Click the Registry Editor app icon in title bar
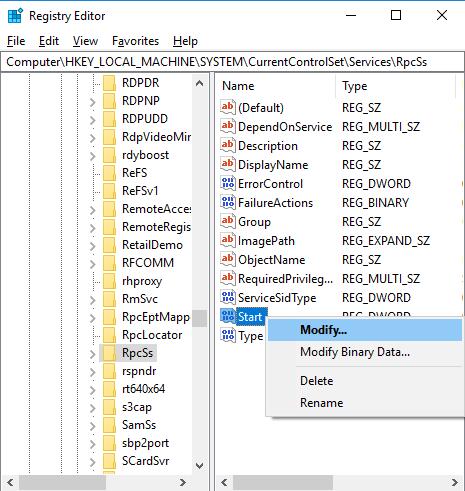465x491 pixels. tap(15, 16)
